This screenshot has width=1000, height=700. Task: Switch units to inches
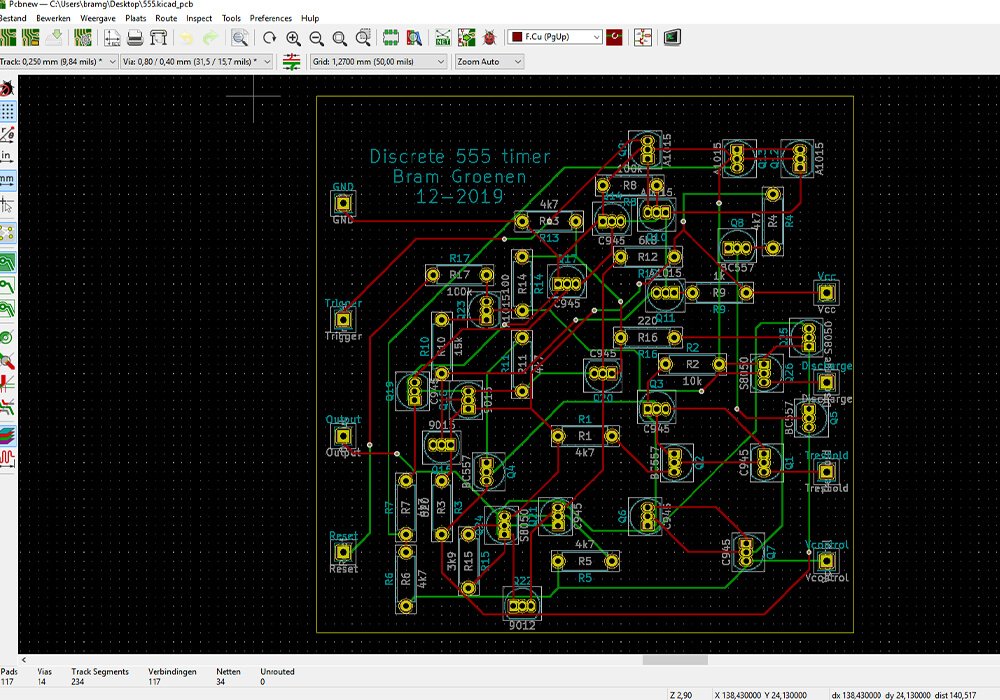(x=6, y=156)
